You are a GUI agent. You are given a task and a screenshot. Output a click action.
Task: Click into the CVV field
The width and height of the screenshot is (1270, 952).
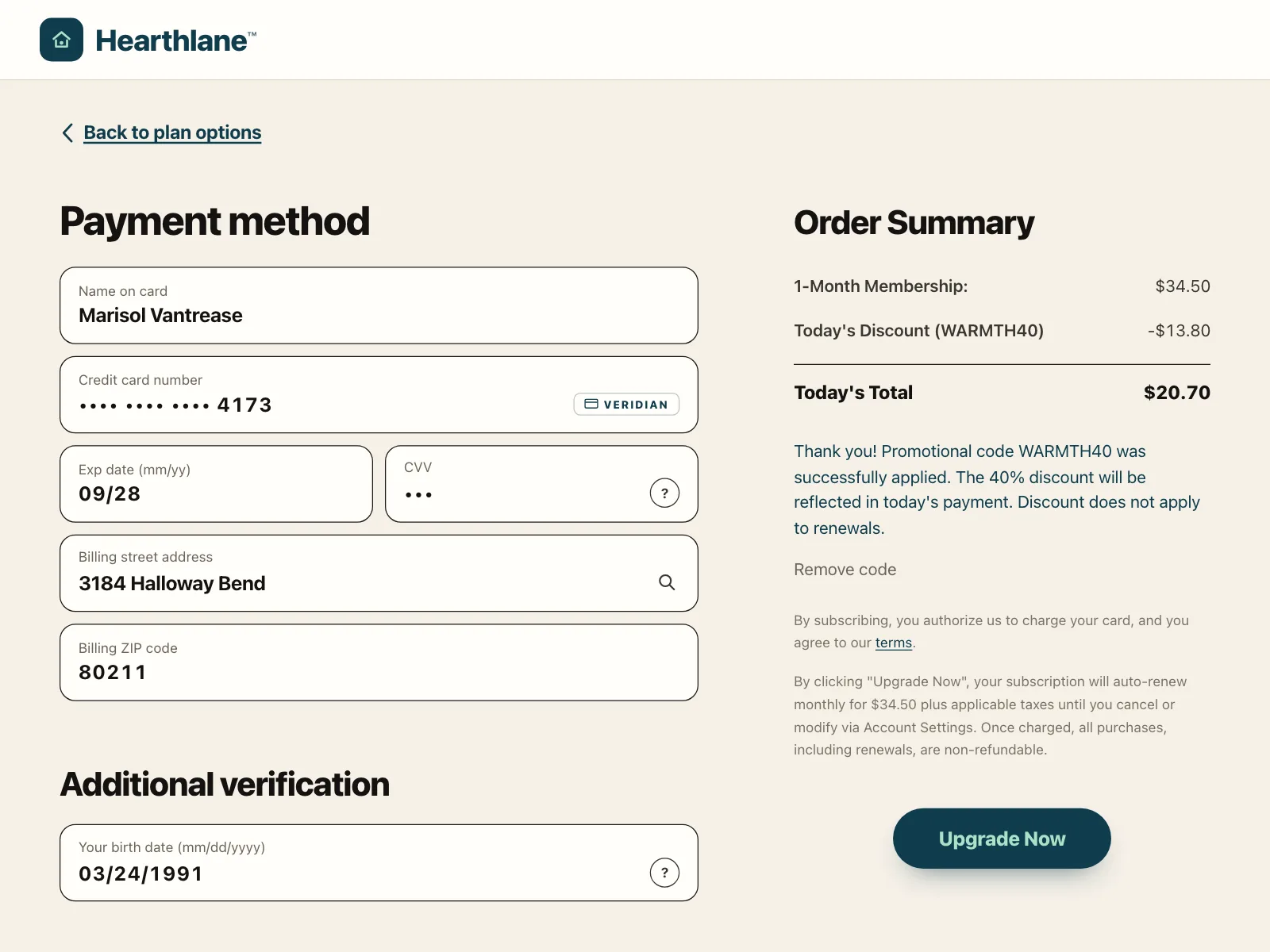pos(541,484)
